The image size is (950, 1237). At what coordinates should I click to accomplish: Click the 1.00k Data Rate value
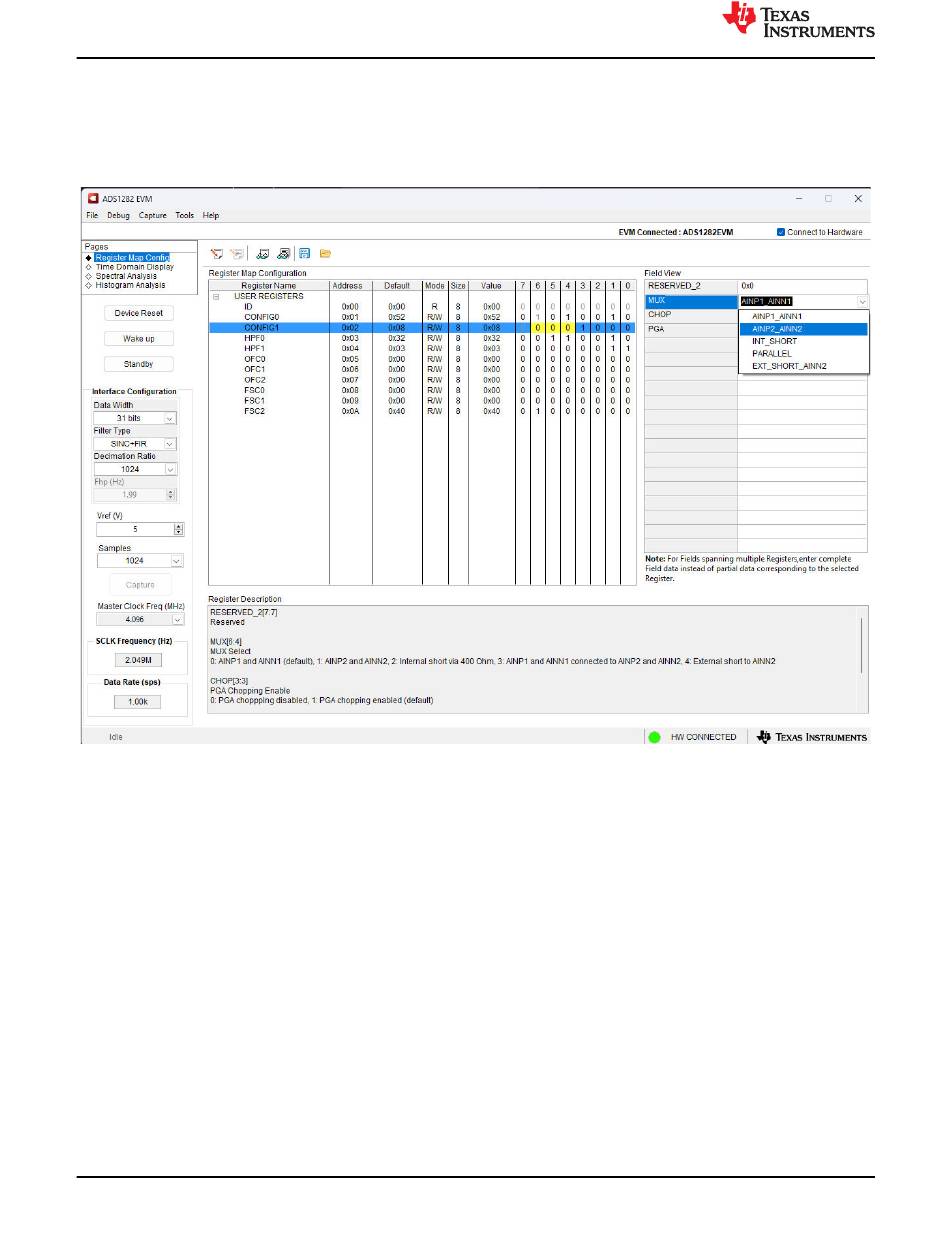(x=139, y=702)
